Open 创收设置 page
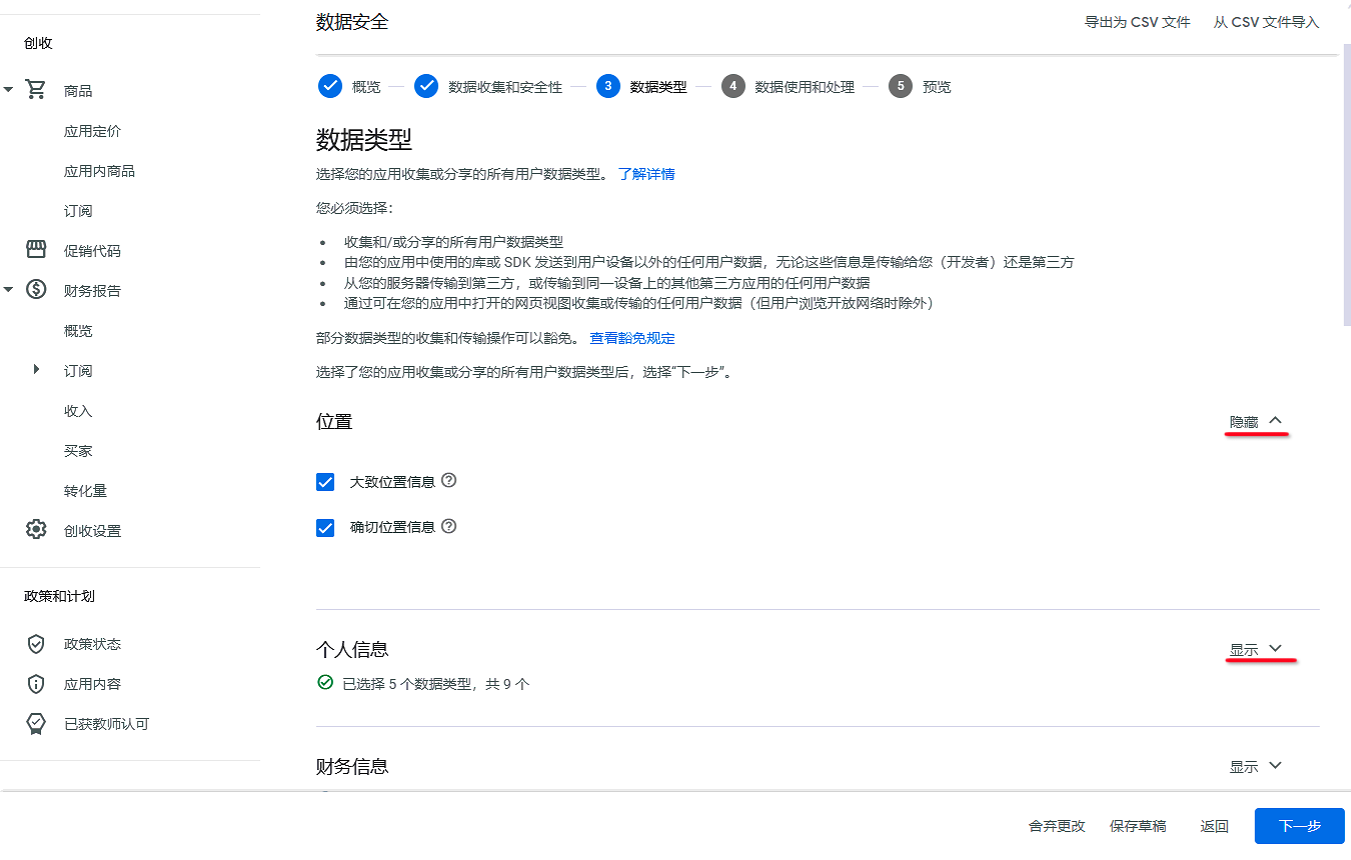This screenshot has height=860, width=1351. 92,531
